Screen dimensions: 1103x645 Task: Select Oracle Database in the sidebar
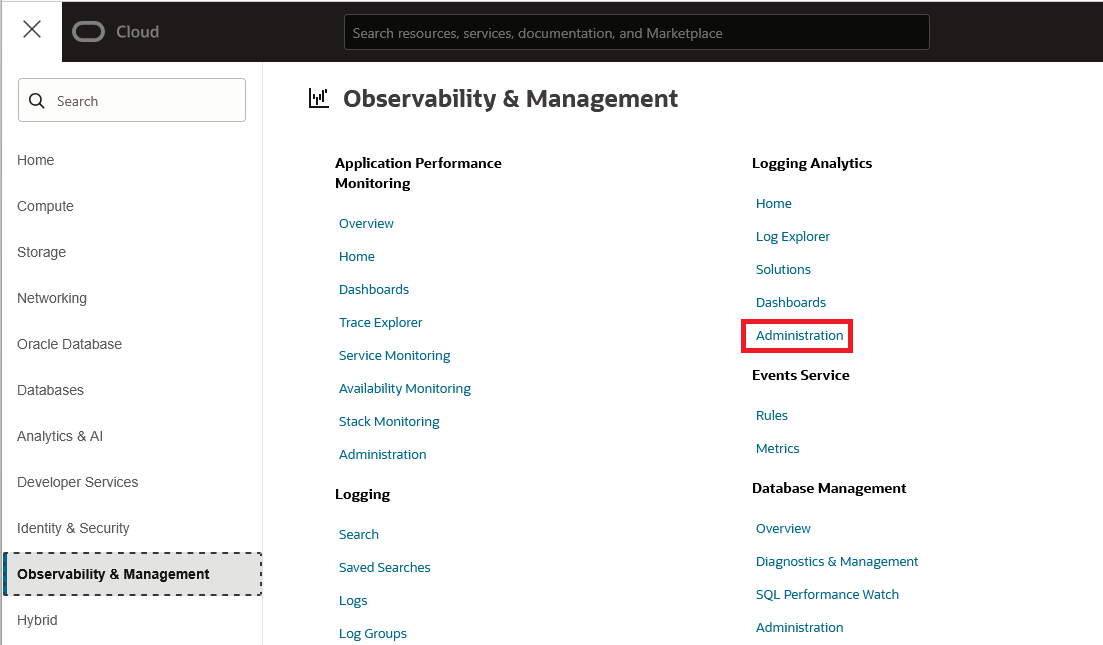[69, 344]
